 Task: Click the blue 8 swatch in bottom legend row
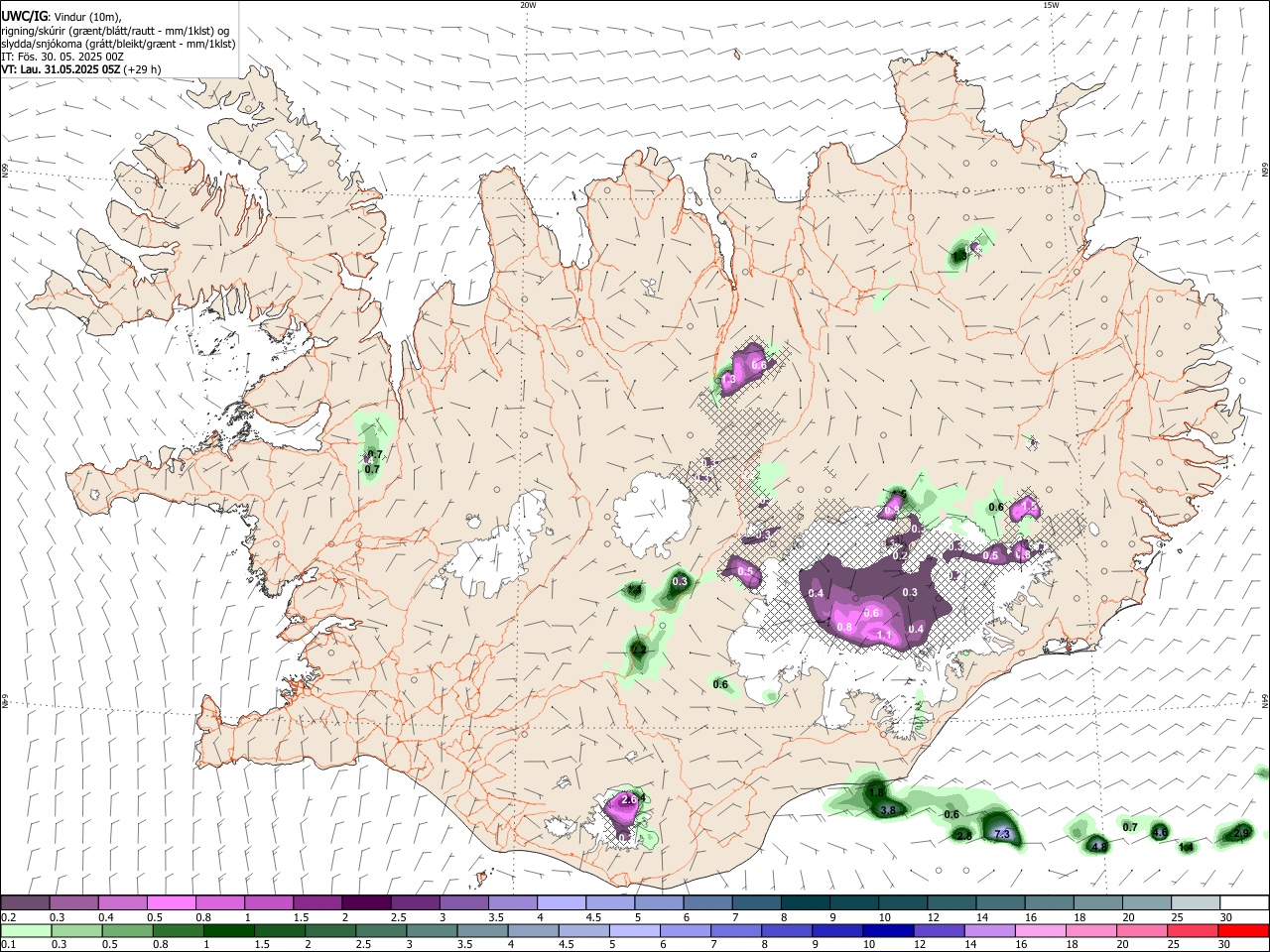786,930
